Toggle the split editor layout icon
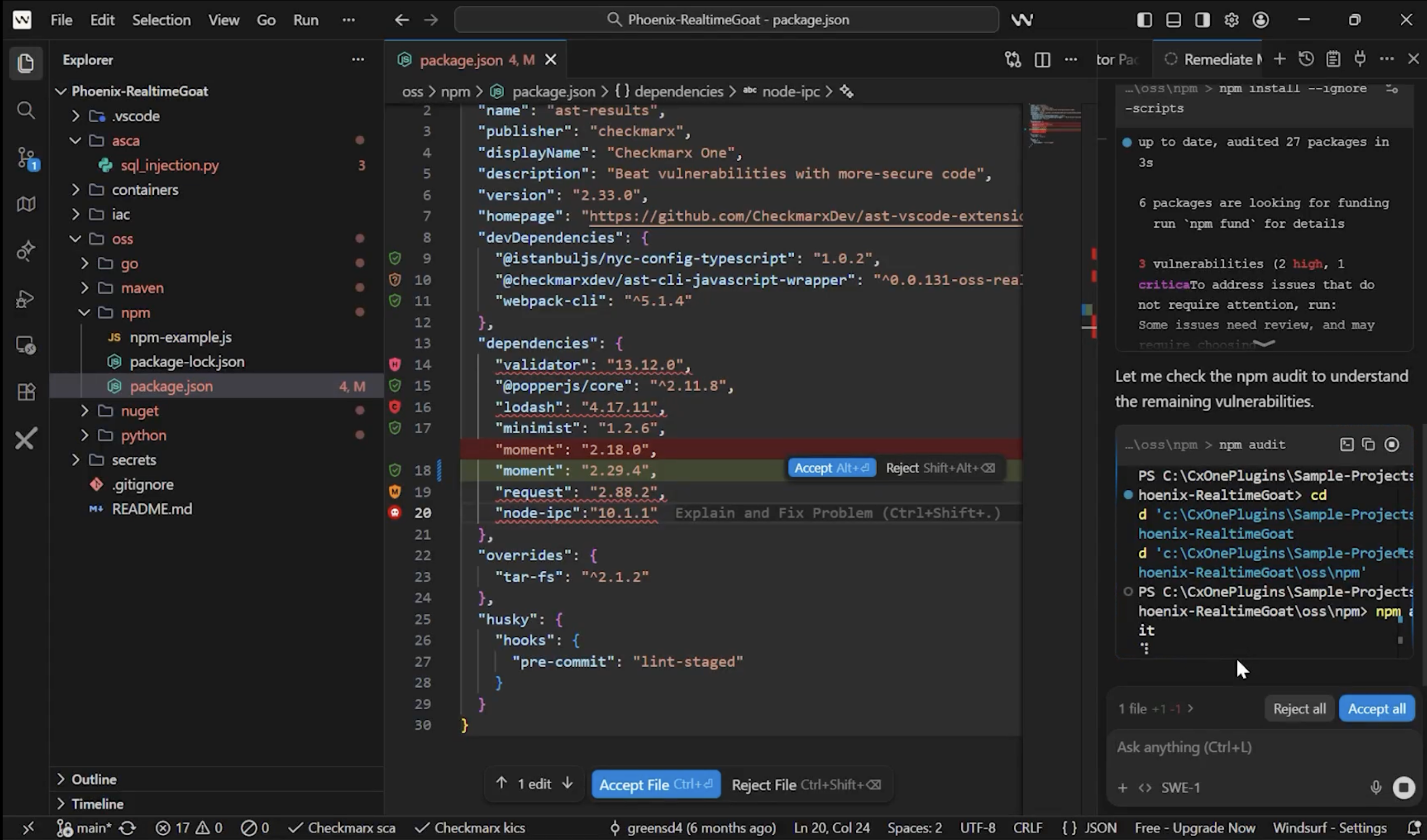This screenshot has width=1427, height=840. pos(1043,59)
